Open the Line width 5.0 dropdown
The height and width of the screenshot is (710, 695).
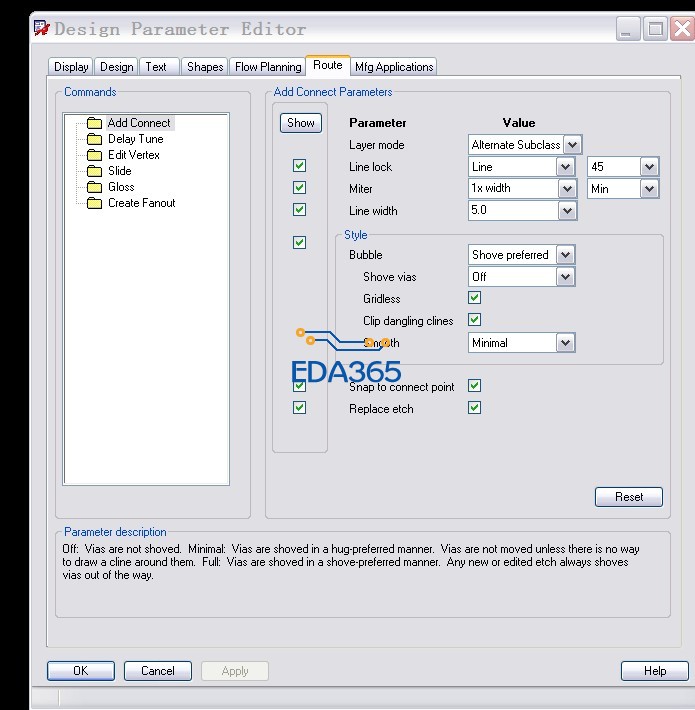[567, 211]
